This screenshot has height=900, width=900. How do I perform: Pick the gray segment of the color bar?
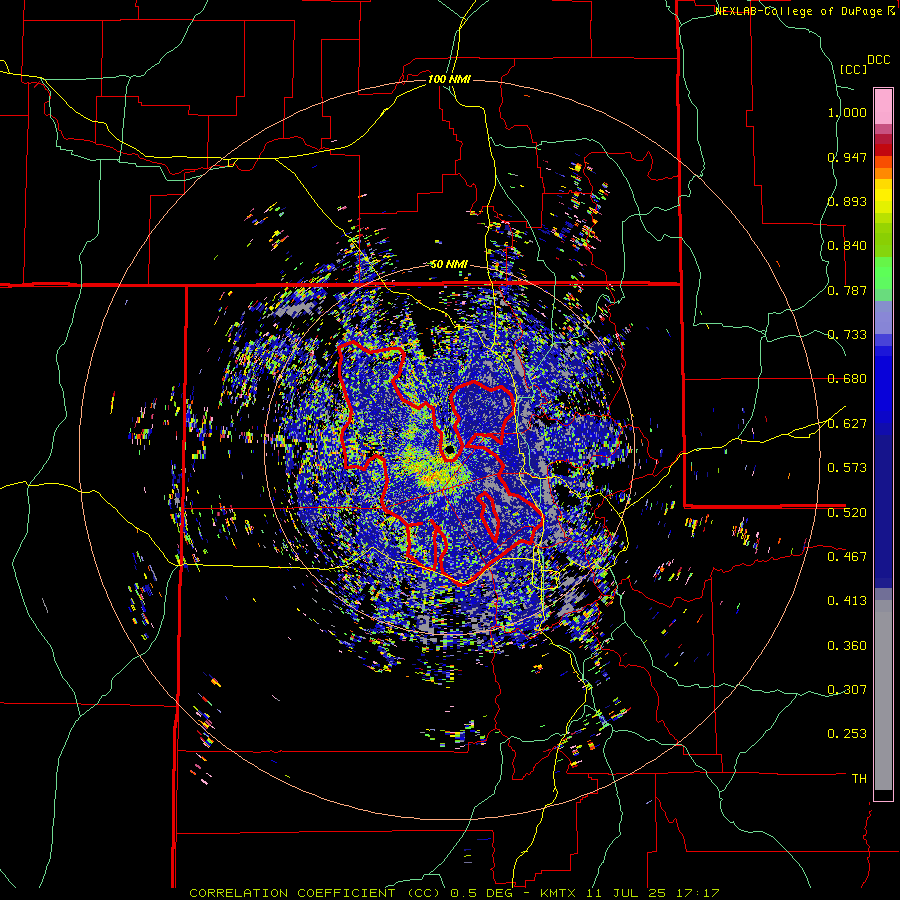point(883,695)
